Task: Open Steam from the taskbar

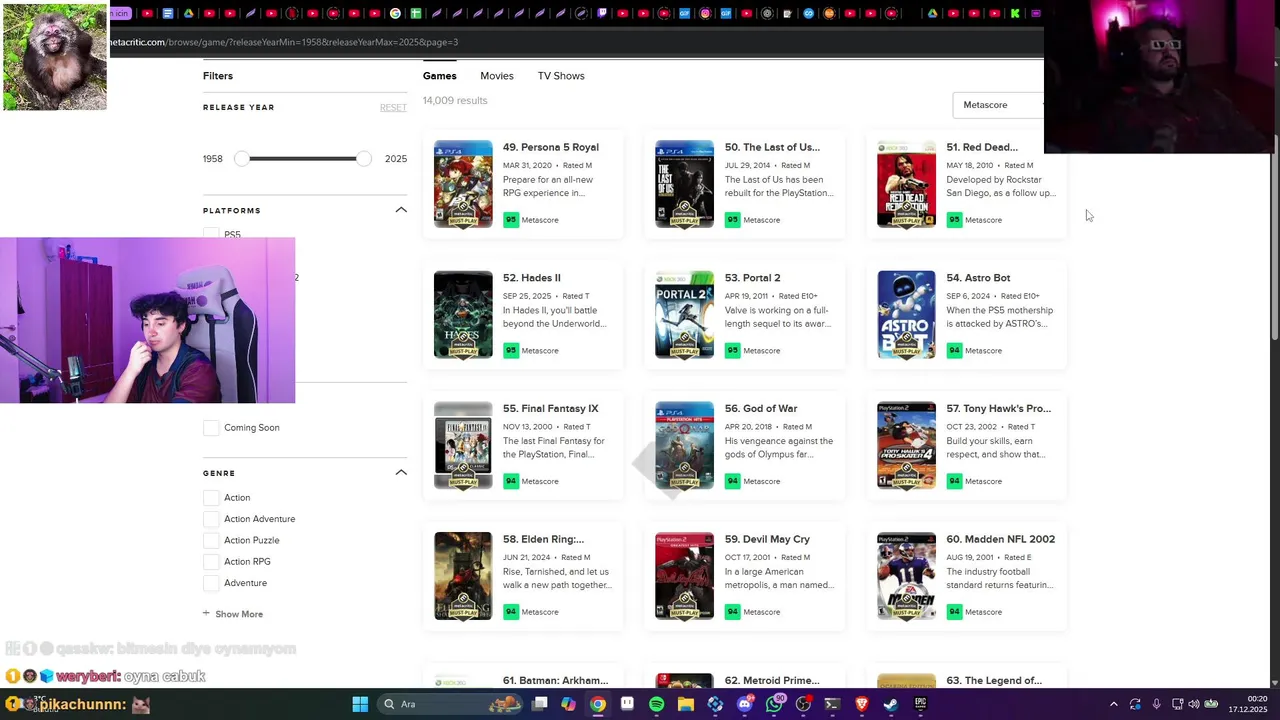Action: [891, 704]
